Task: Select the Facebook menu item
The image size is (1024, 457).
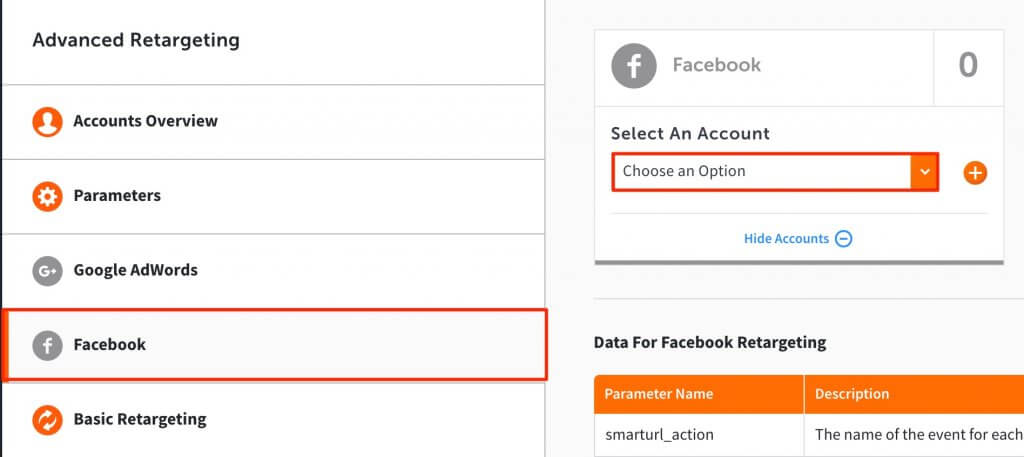Action: (x=274, y=345)
